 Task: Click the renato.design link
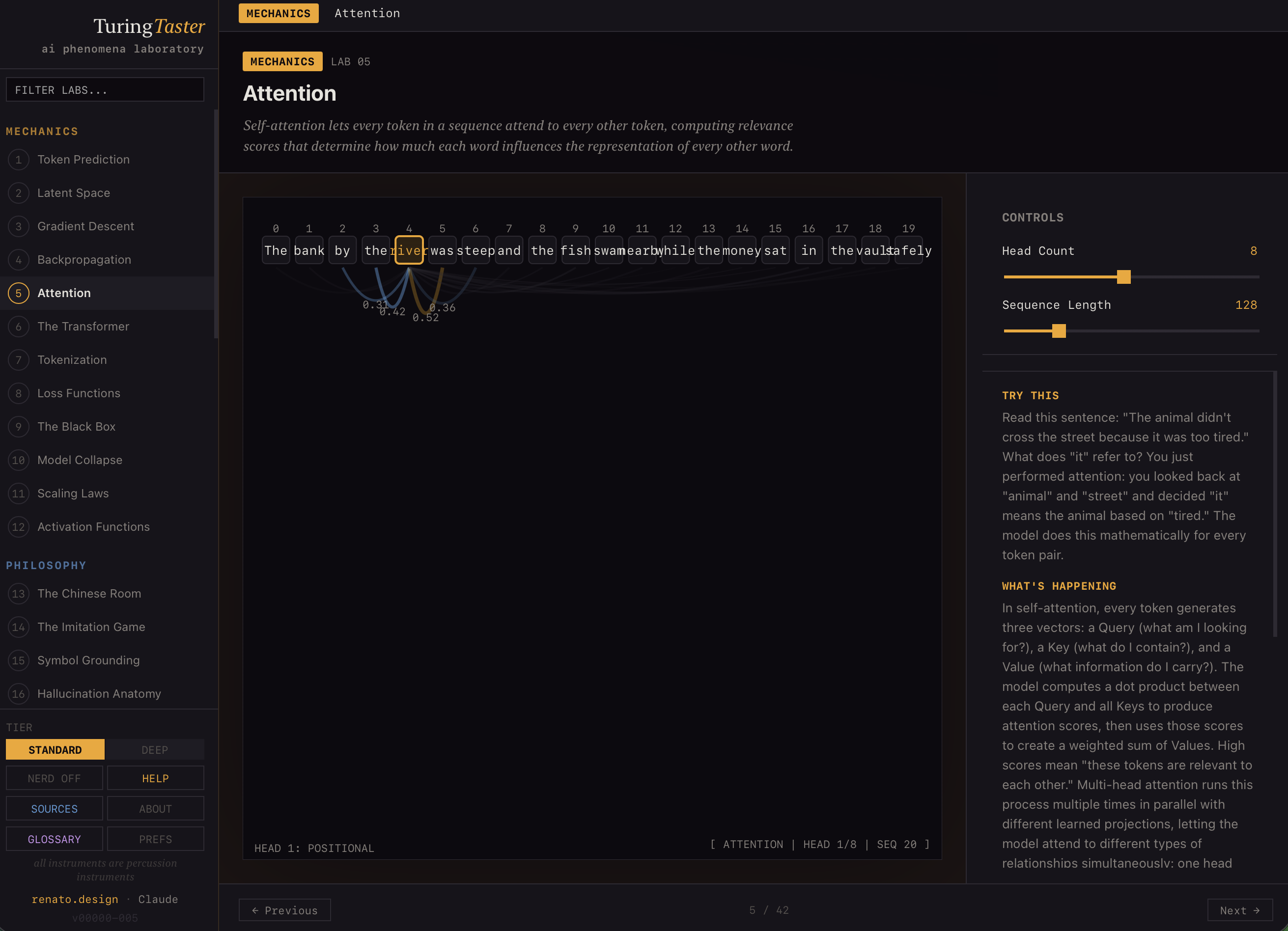click(x=75, y=899)
